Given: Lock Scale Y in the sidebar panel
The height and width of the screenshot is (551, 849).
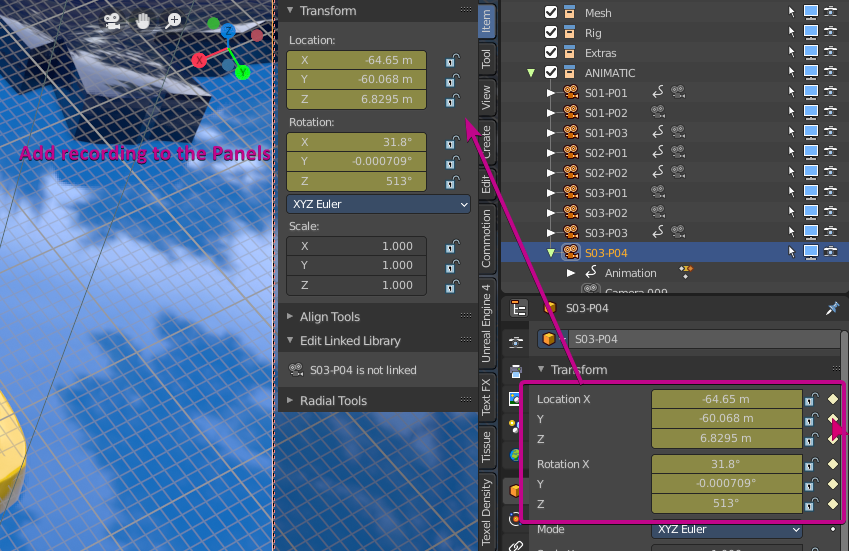Looking at the screenshot, I should click(452, 266).
